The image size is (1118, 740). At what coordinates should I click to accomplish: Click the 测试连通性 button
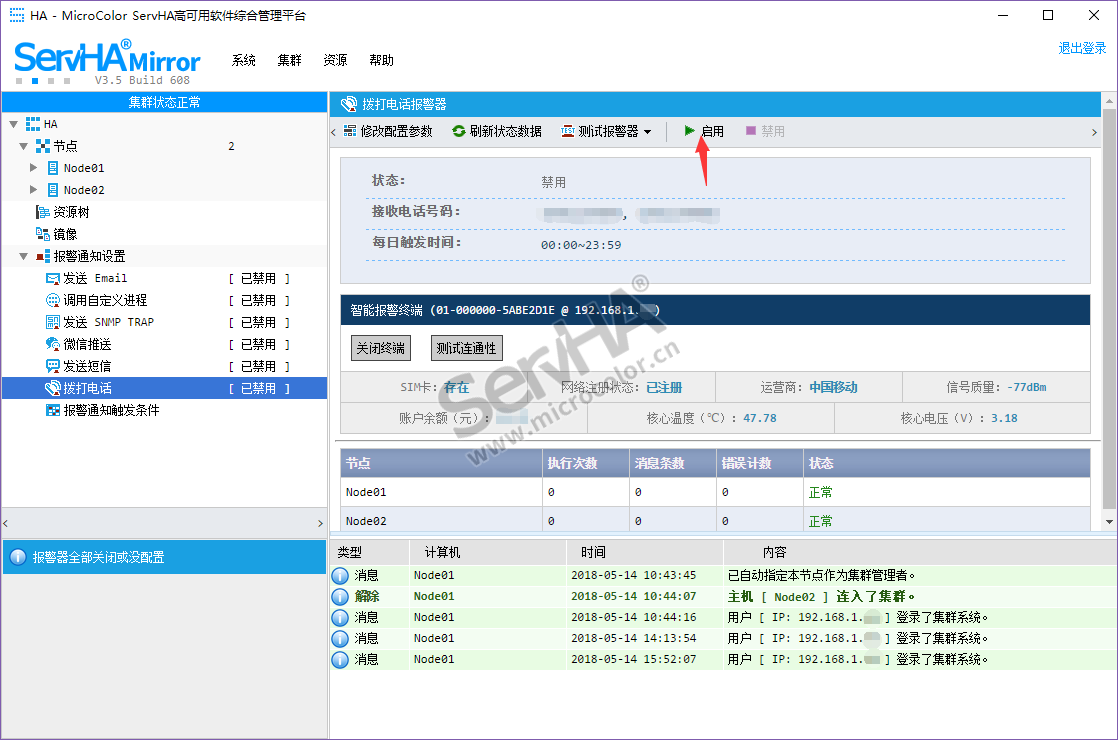pyautogui.click(x=466, y=348)
